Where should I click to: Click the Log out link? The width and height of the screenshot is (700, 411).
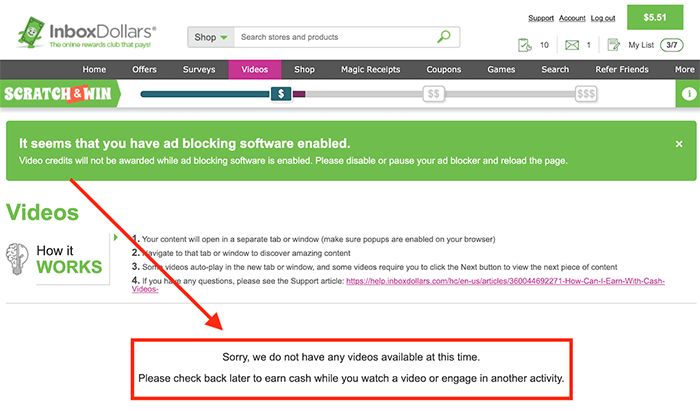603,18
